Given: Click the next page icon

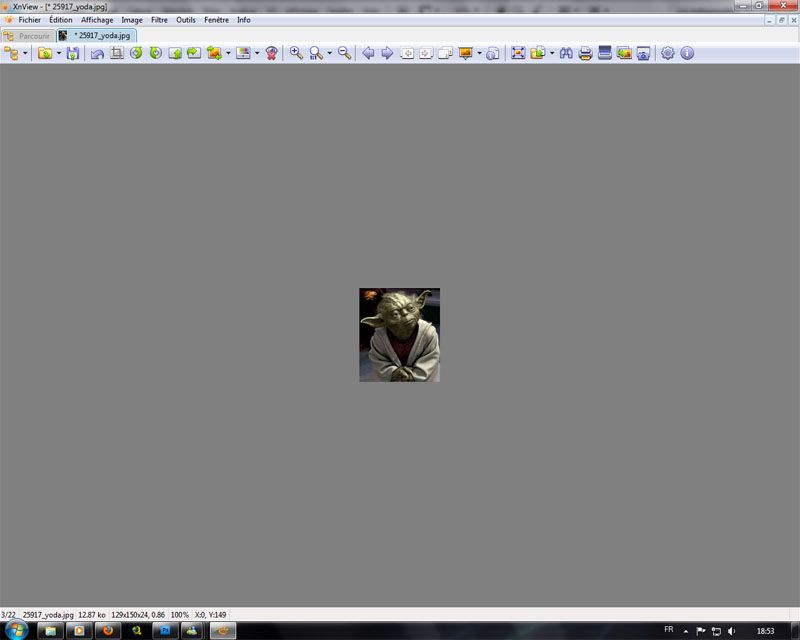Looking at the screenshot, I should coord(426,53).
